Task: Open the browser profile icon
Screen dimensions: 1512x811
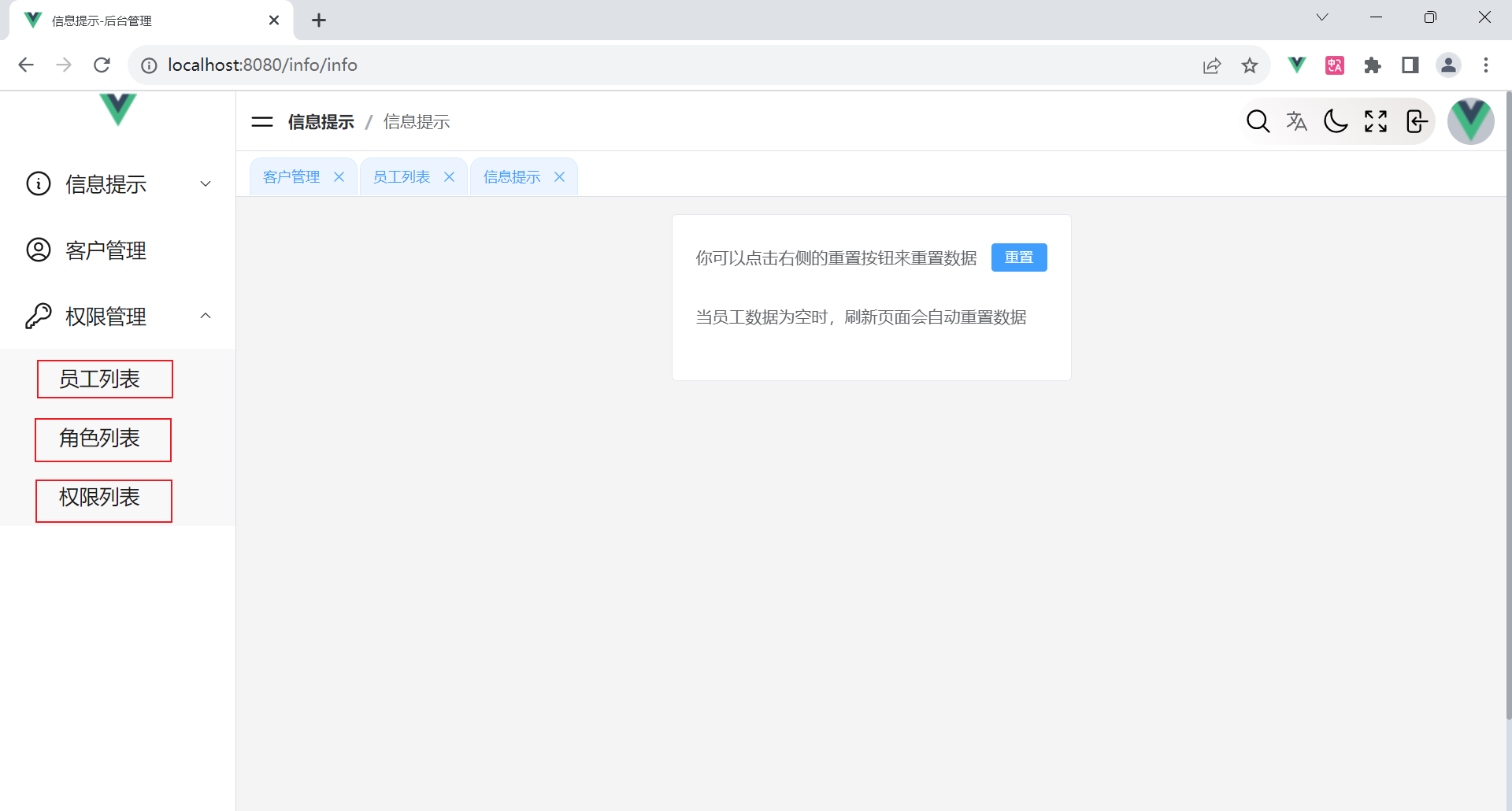Action: pyautogui.click(x=1448, y=65)
